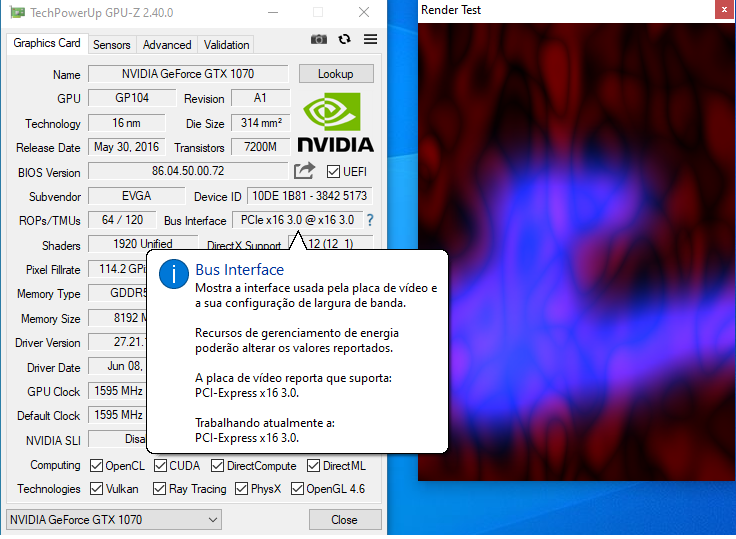
Task: Click the Name field NVIDIA GeForce GTX 1070
Action: (x=188, y=74)
